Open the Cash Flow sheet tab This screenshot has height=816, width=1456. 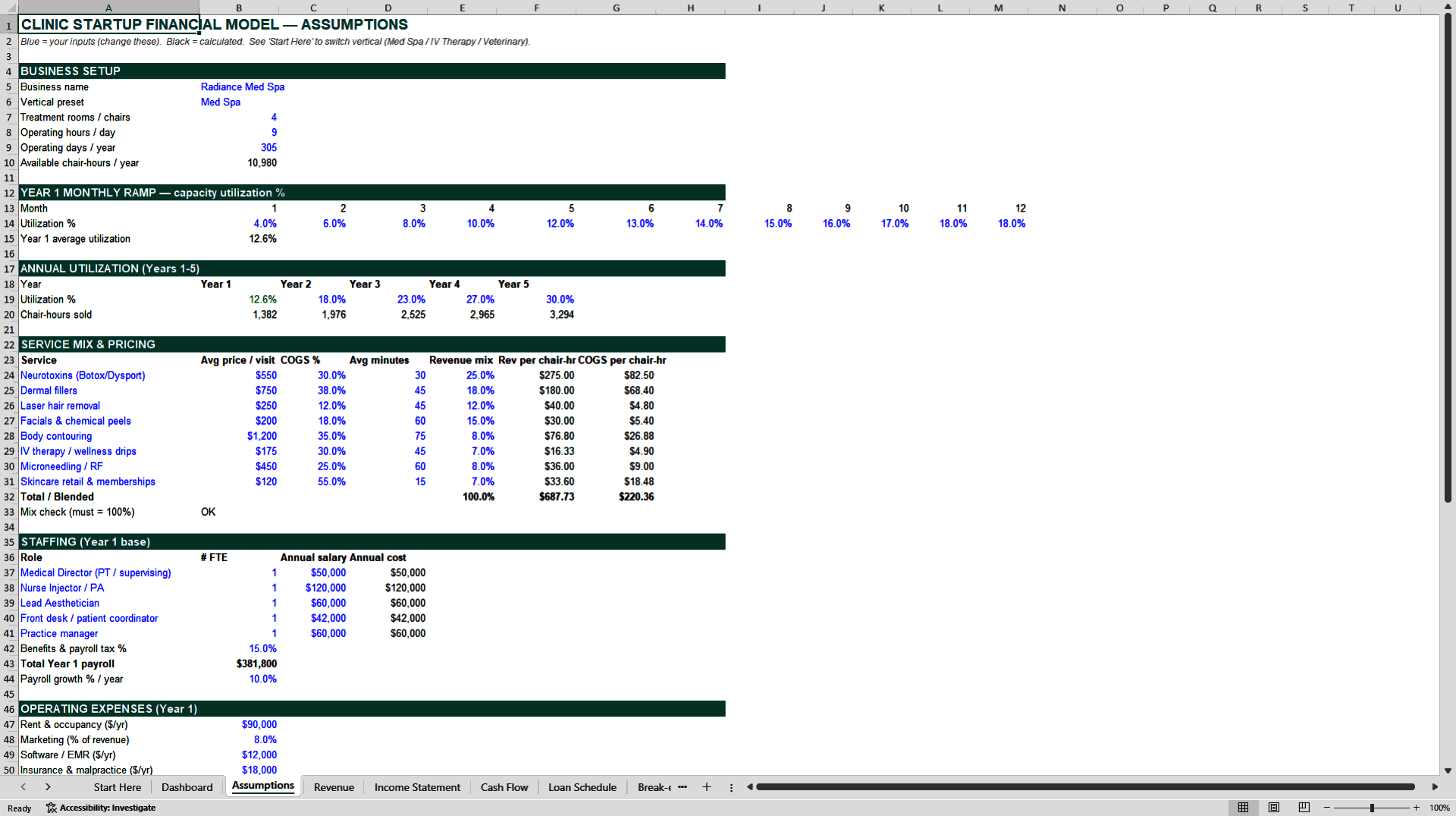tap(504, 787)
